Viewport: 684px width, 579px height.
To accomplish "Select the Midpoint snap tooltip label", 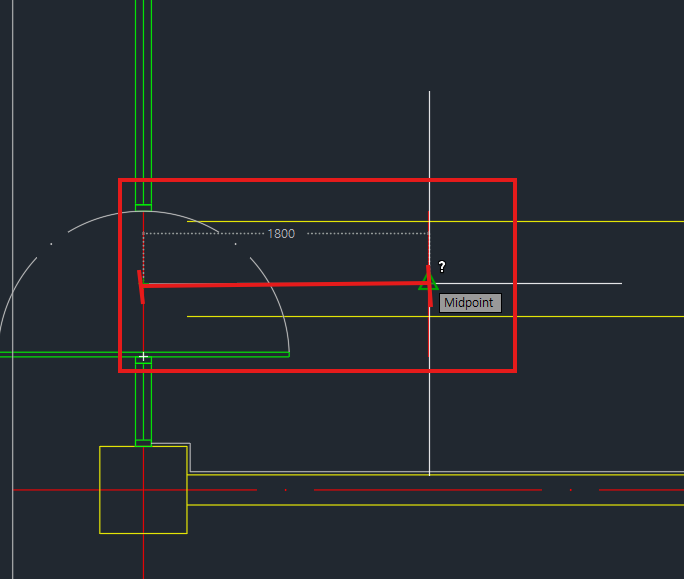I will pos(470,303).
